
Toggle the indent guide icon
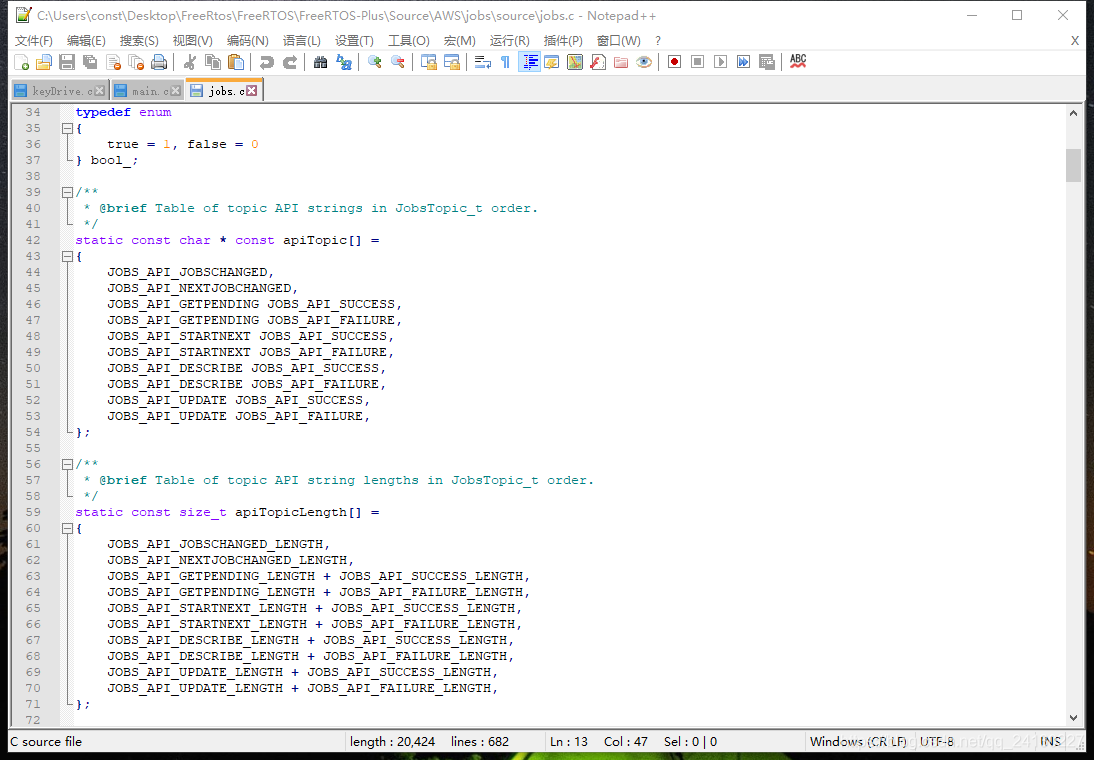point(529,62)
